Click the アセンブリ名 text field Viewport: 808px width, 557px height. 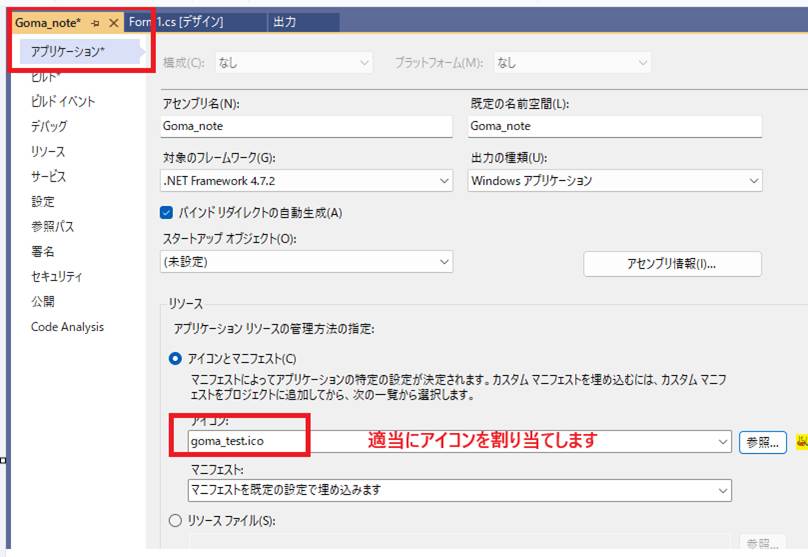(307, 127)
